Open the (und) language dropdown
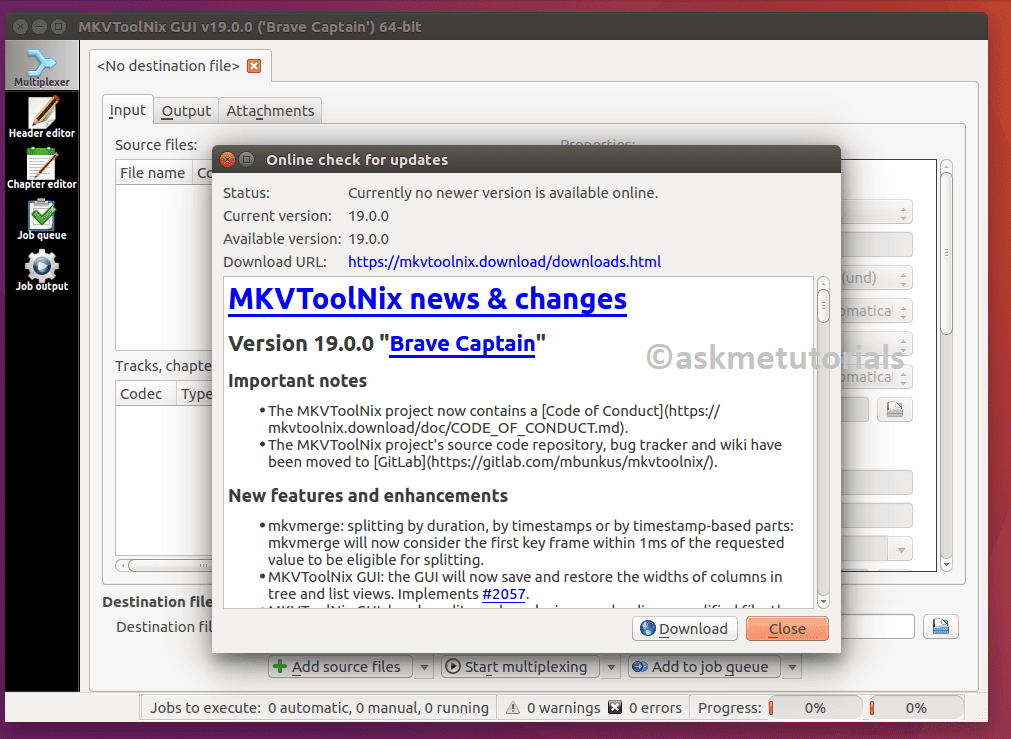Screen dimensions: 1011x739 pyautogui.click(x=877, y=278)
